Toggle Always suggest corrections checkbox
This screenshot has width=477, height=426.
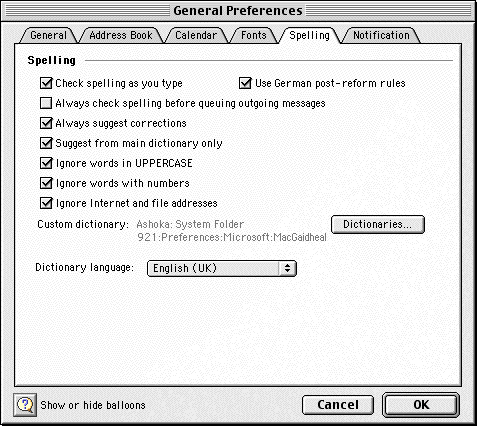pyautogui.click(x=46, y=123)
